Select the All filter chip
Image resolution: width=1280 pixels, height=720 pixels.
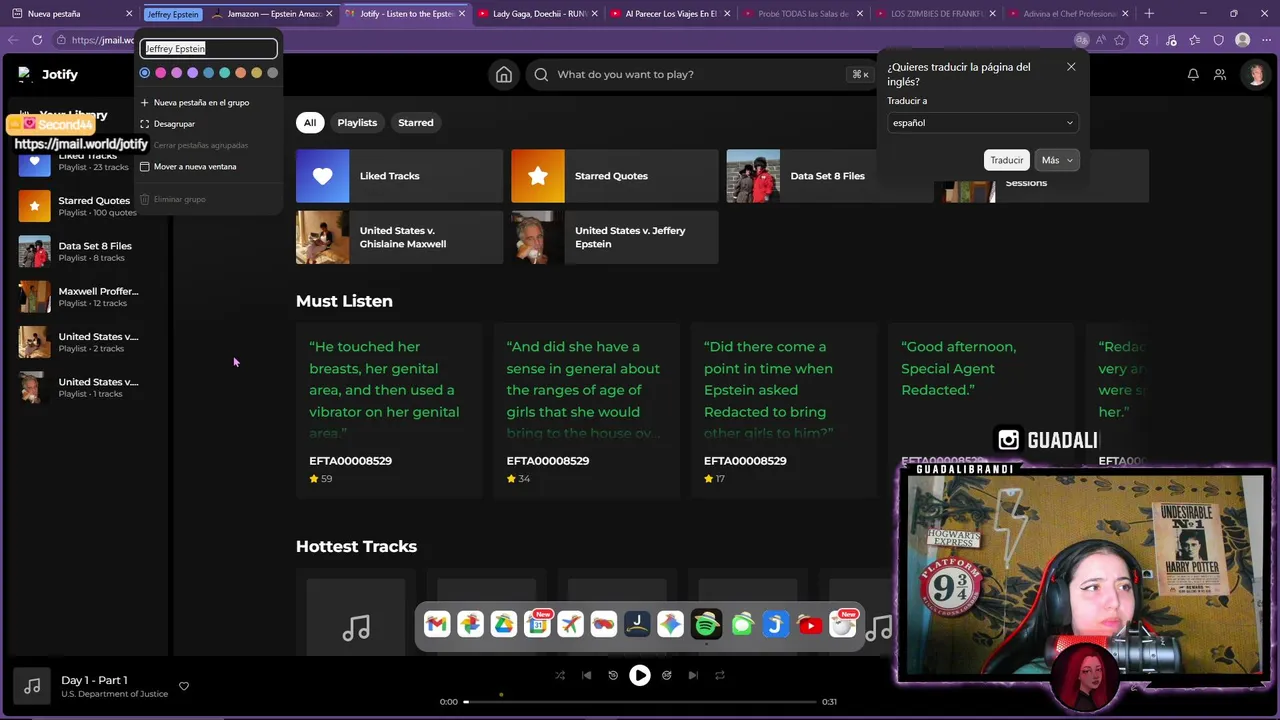click(310, 123)
